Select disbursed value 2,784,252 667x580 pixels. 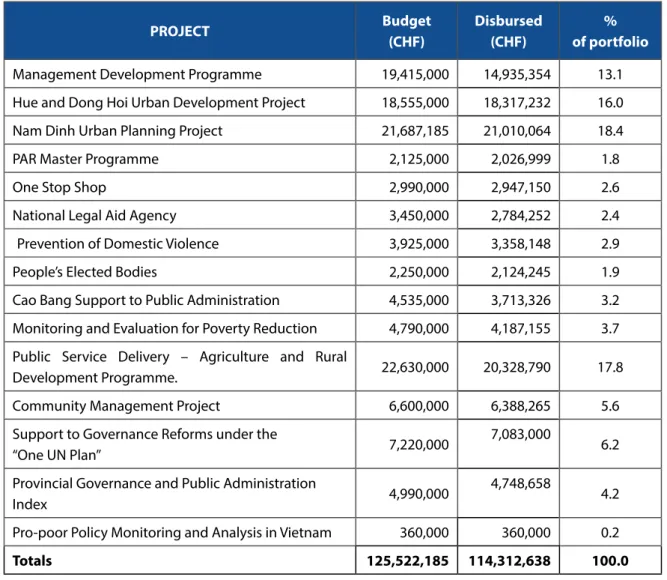(x=521, y=216)
